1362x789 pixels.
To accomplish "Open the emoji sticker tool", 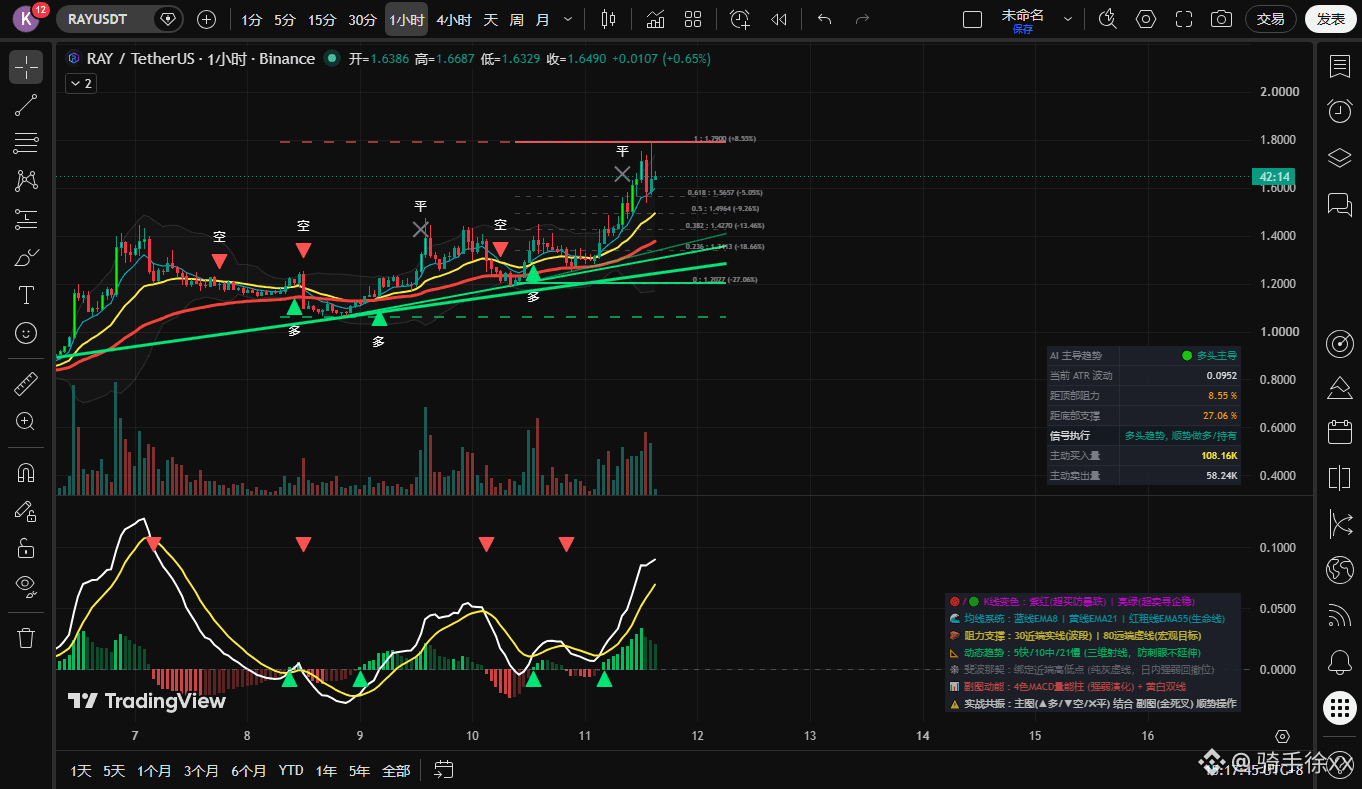I will pyautogui.click(x=26, y=333).
